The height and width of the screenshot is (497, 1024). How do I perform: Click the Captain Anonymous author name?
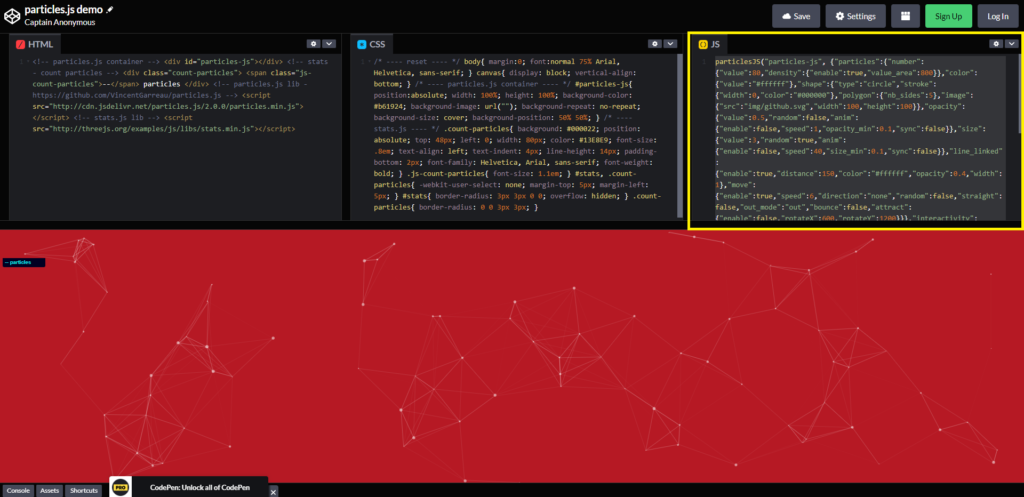coord(60,22)
